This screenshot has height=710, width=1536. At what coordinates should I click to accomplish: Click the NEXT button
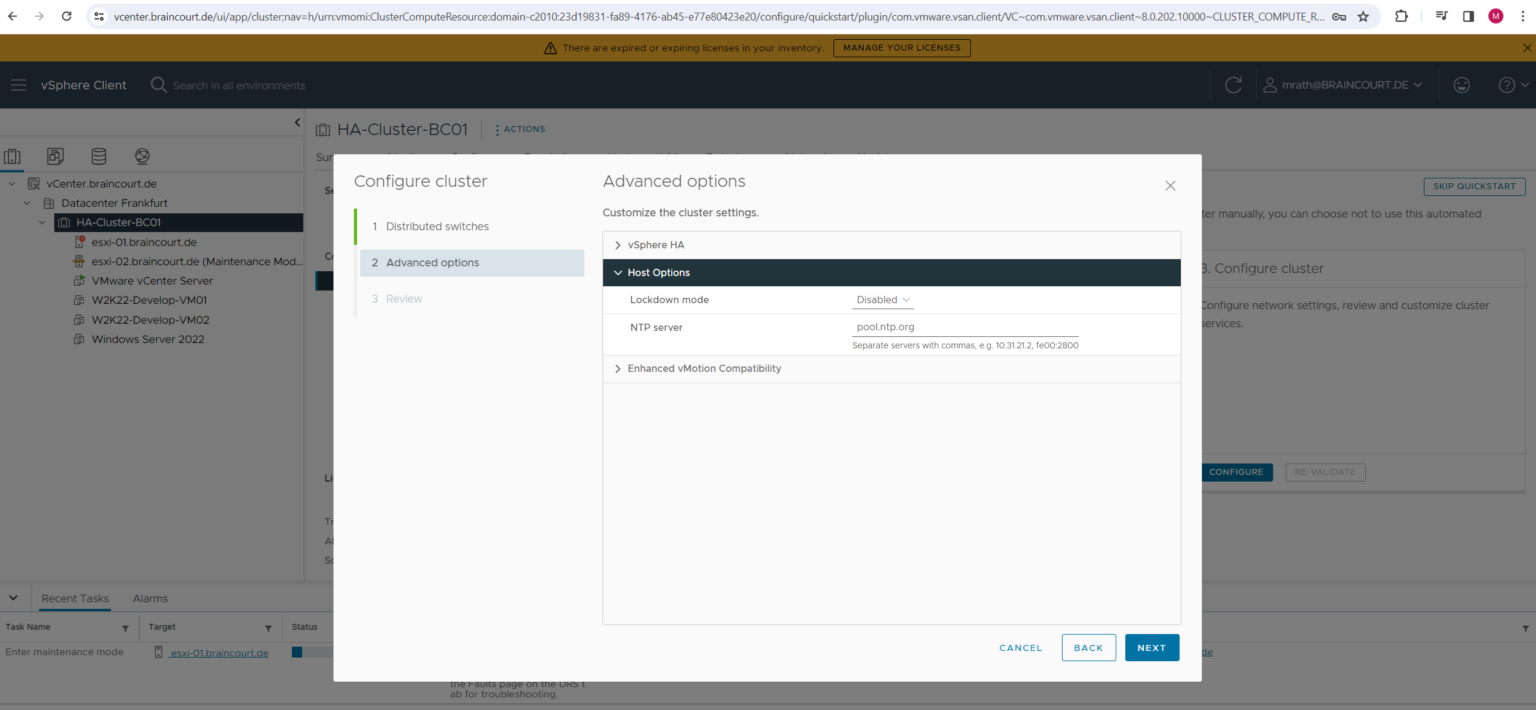pyautogui.click(x=1151, y=647)
